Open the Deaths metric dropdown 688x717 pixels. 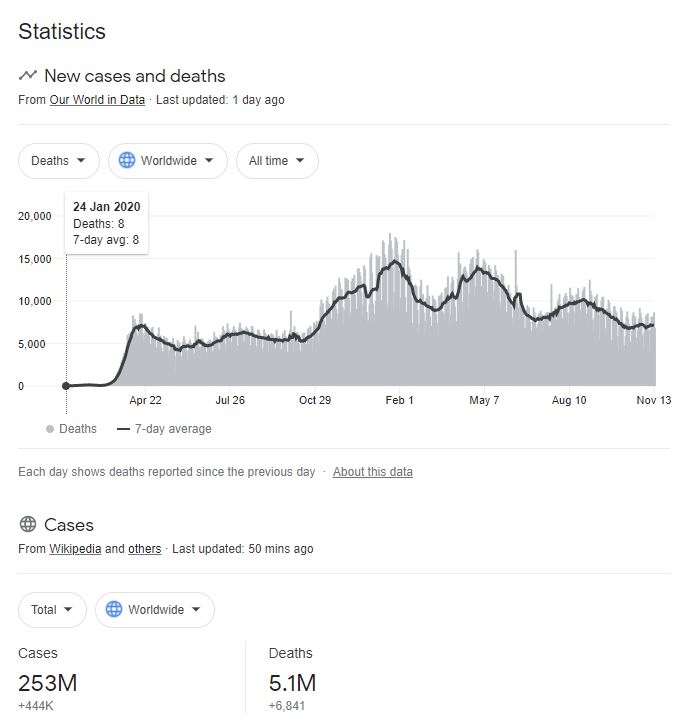(59, 160)
